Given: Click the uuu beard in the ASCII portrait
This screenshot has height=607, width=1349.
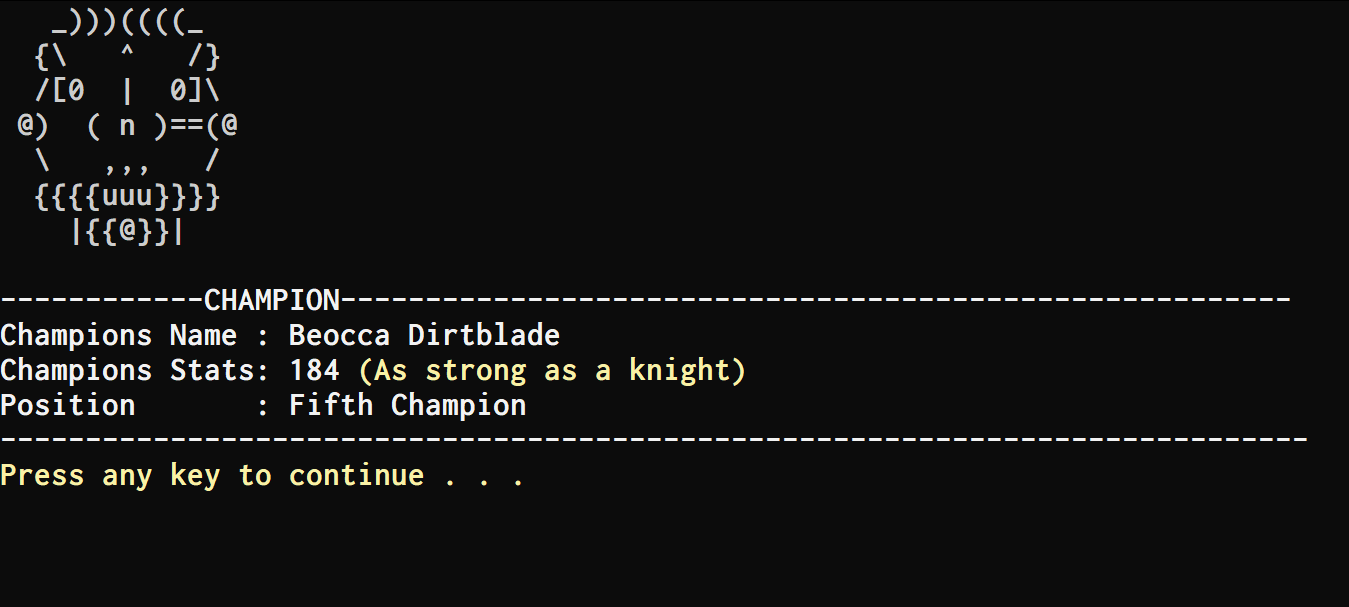Looking at the screenshot, I should (128, 195).
